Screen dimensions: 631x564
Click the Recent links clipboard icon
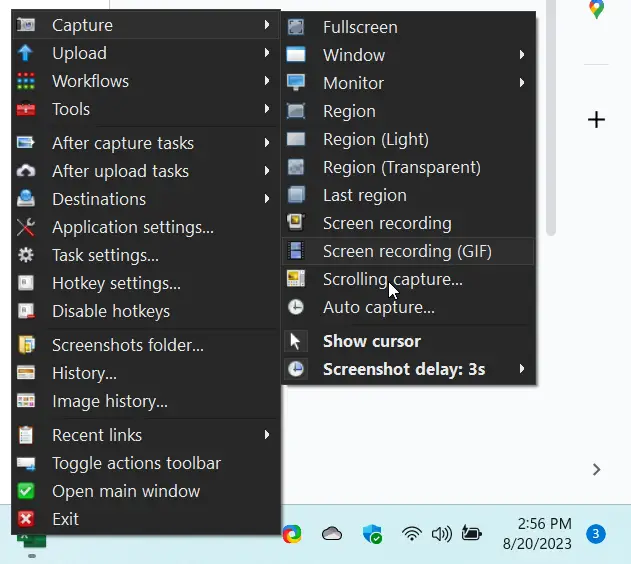[26, 435]
